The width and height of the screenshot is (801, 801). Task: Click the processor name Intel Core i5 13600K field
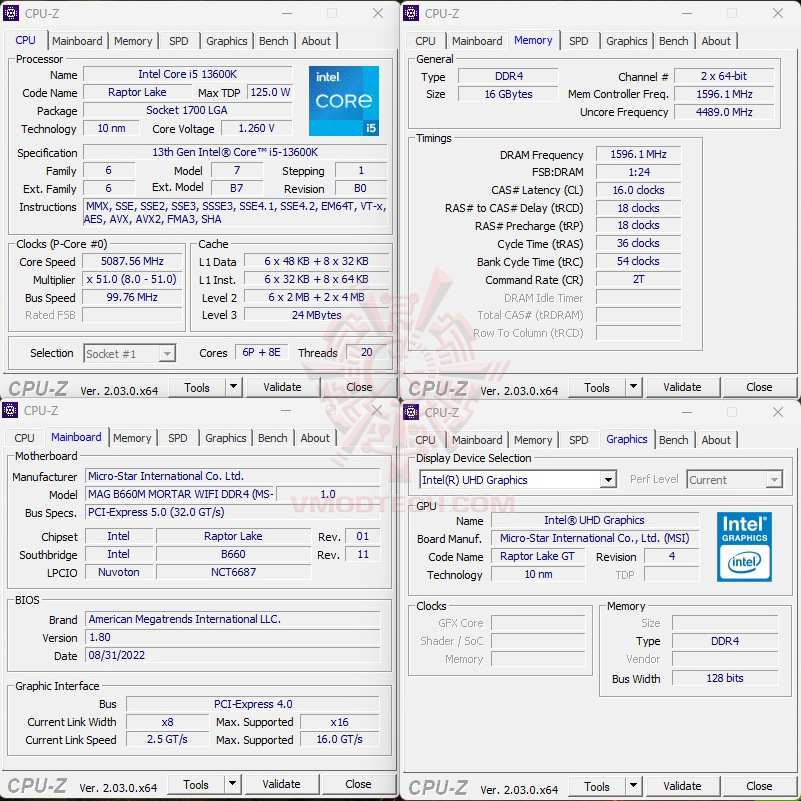(187, 74)
